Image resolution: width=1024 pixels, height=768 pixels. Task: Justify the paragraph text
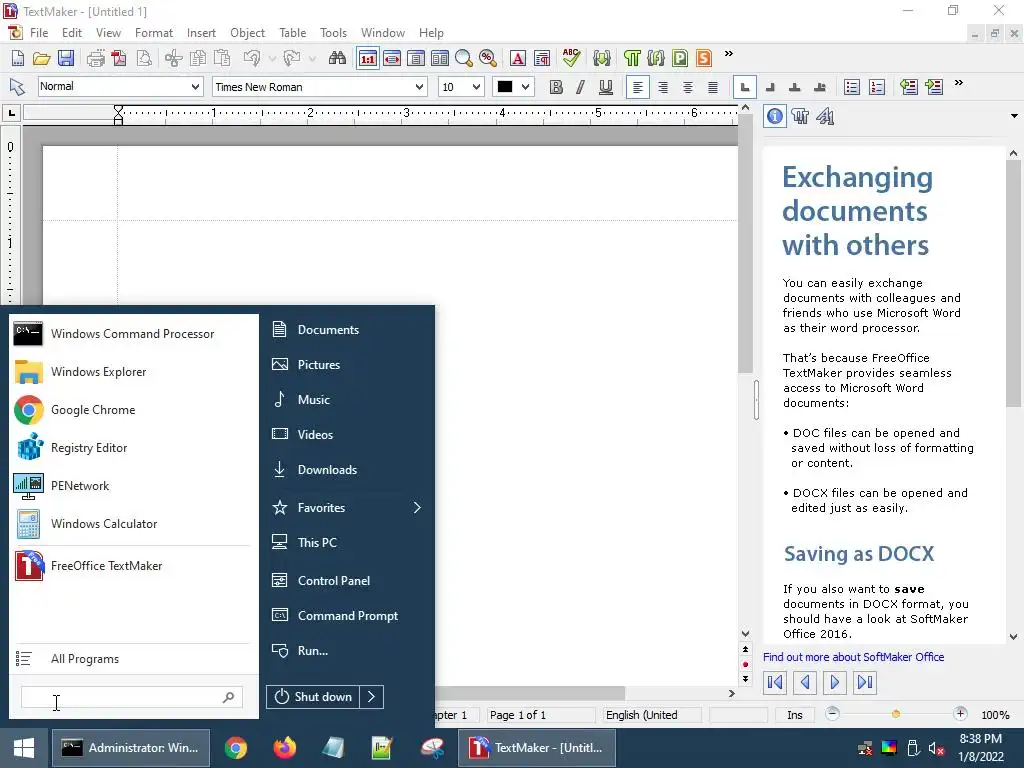pos(713,87)
